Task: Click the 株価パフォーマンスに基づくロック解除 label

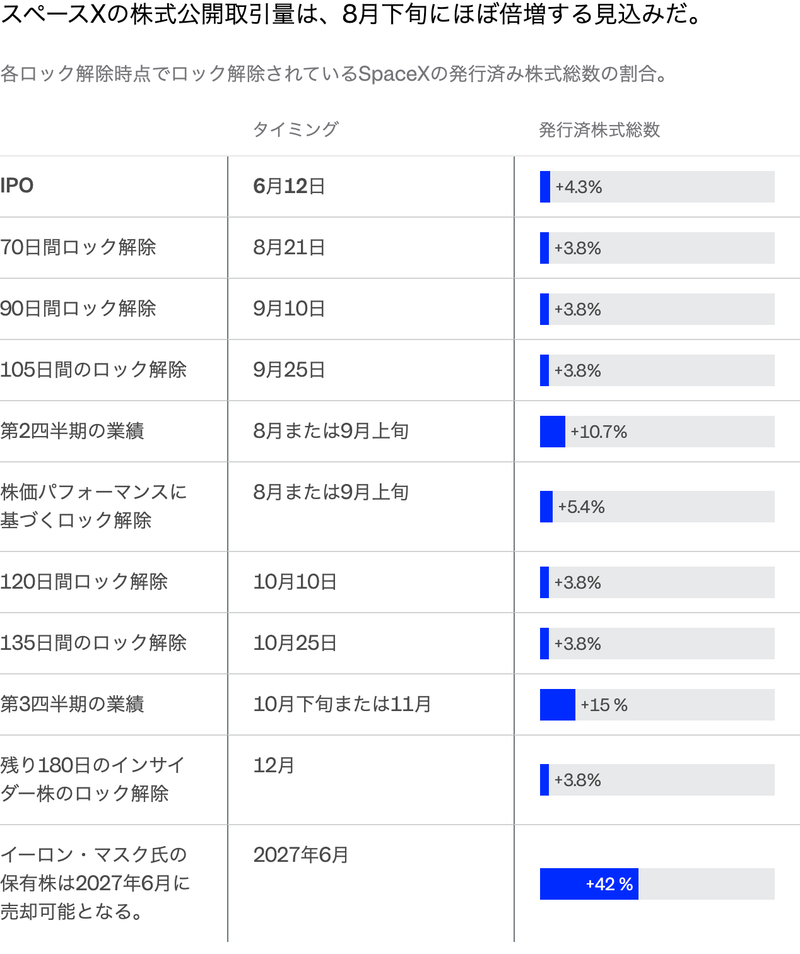Action: pyautogui.click(x=94, y=506)
